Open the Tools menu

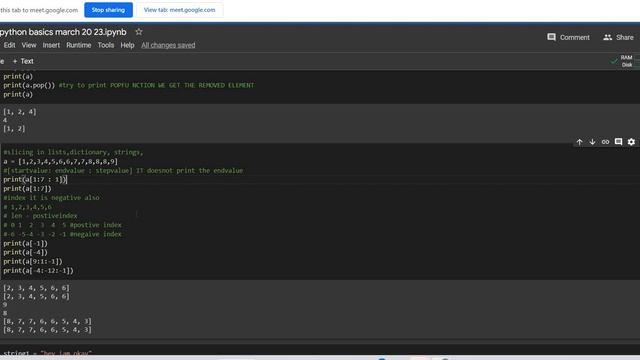(106, 45)
